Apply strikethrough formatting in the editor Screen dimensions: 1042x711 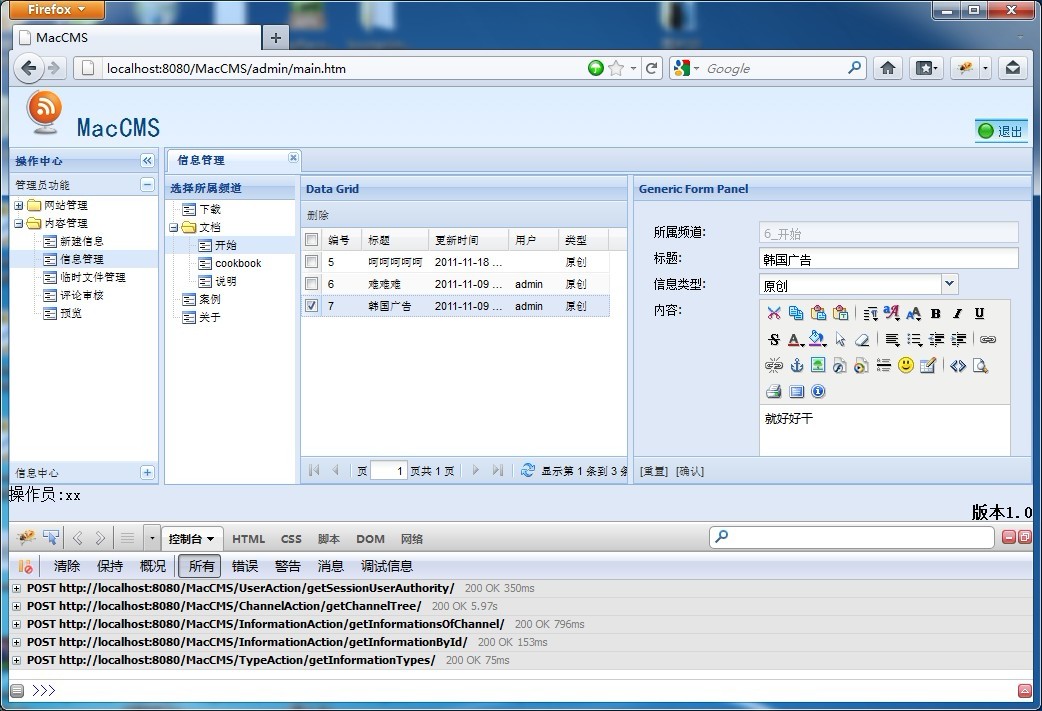(x=774, y=340)
